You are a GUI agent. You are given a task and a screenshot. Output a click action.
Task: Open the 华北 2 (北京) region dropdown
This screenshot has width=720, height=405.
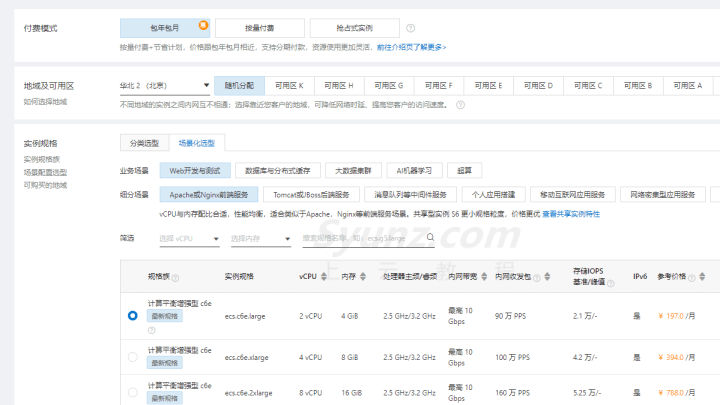point(165,85)
